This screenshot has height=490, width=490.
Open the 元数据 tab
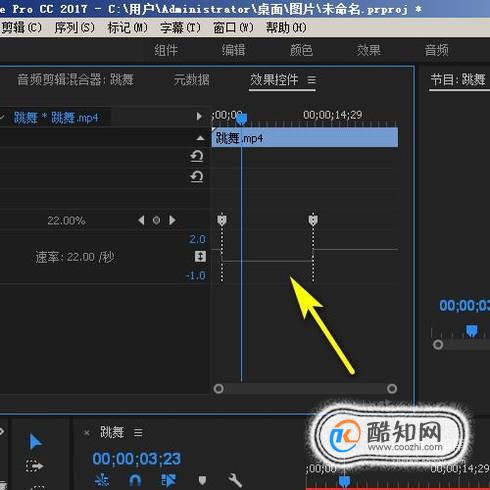(x=192, y=80)
